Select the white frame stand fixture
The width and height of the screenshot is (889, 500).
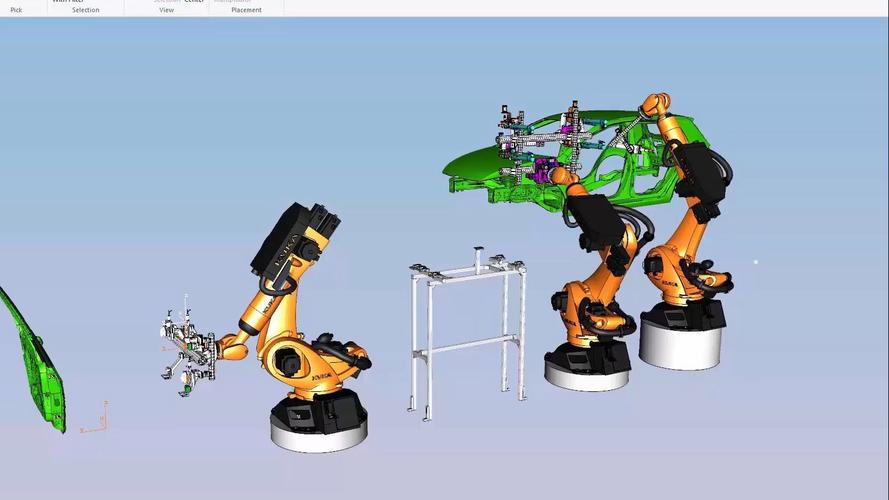(x=468, y=330)
